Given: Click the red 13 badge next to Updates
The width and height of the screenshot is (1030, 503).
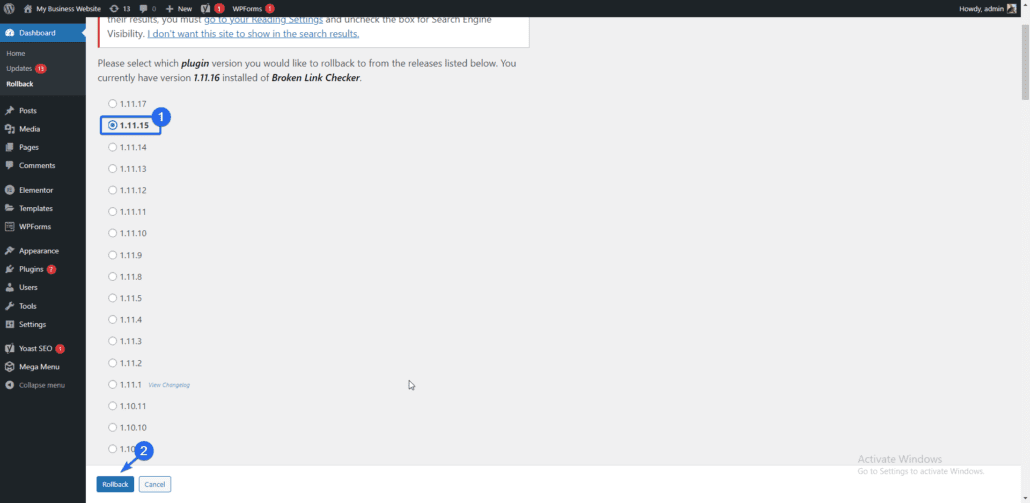Looking at the screenshot, I should [41, 68].
